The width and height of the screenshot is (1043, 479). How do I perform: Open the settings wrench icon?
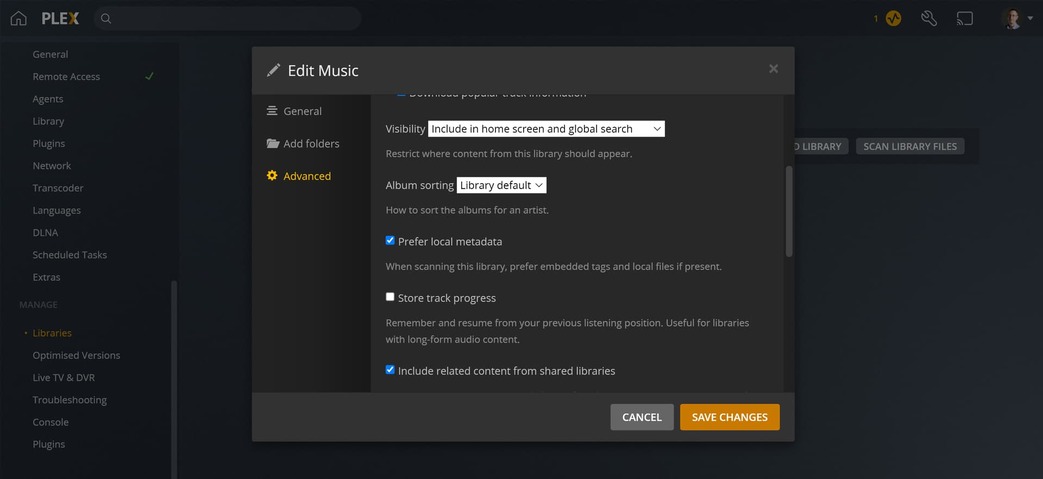coord(929,18)
